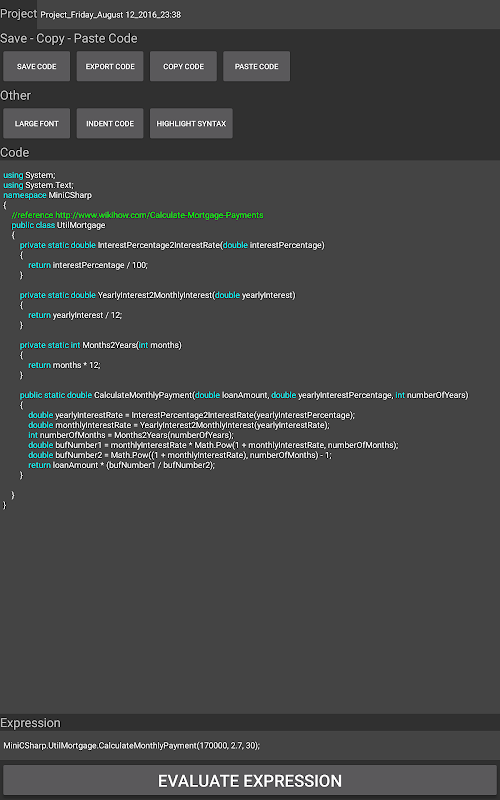This screenshot has height=800, width=500.
Task: Paste code using PASTE CODE button
Action: 257,66
